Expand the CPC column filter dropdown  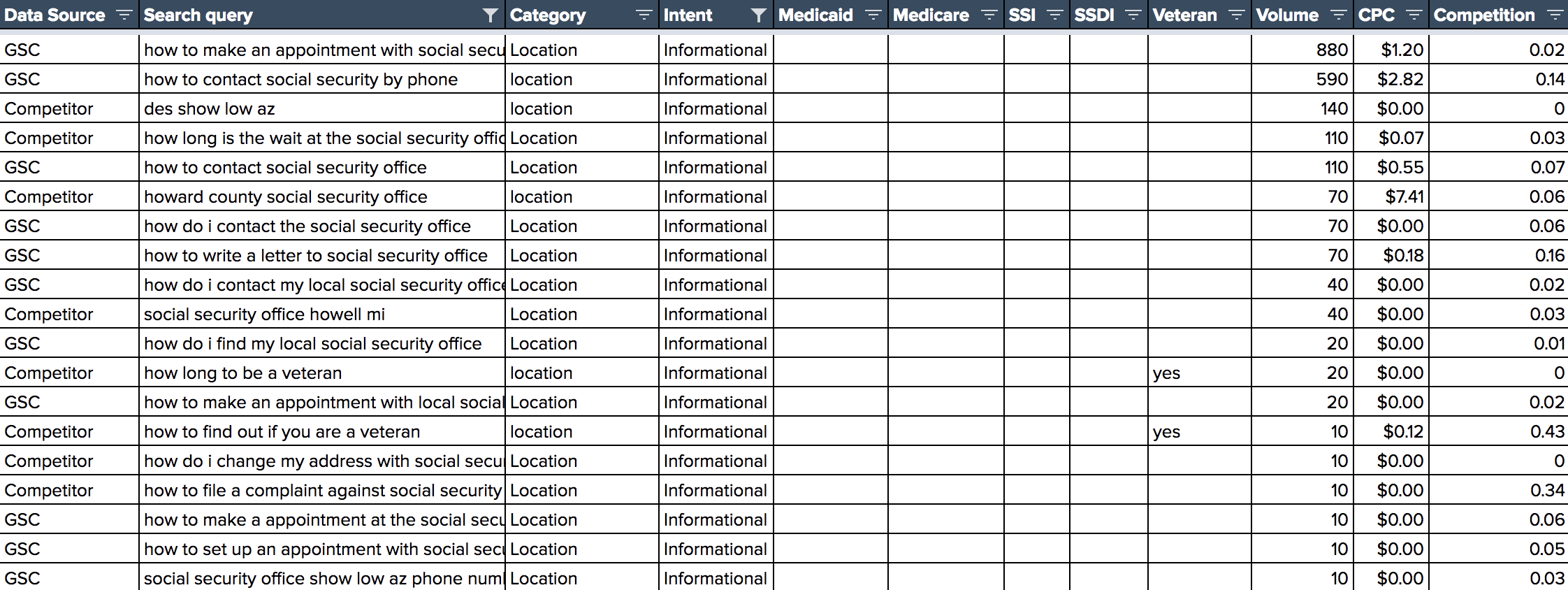[1414, 15]
